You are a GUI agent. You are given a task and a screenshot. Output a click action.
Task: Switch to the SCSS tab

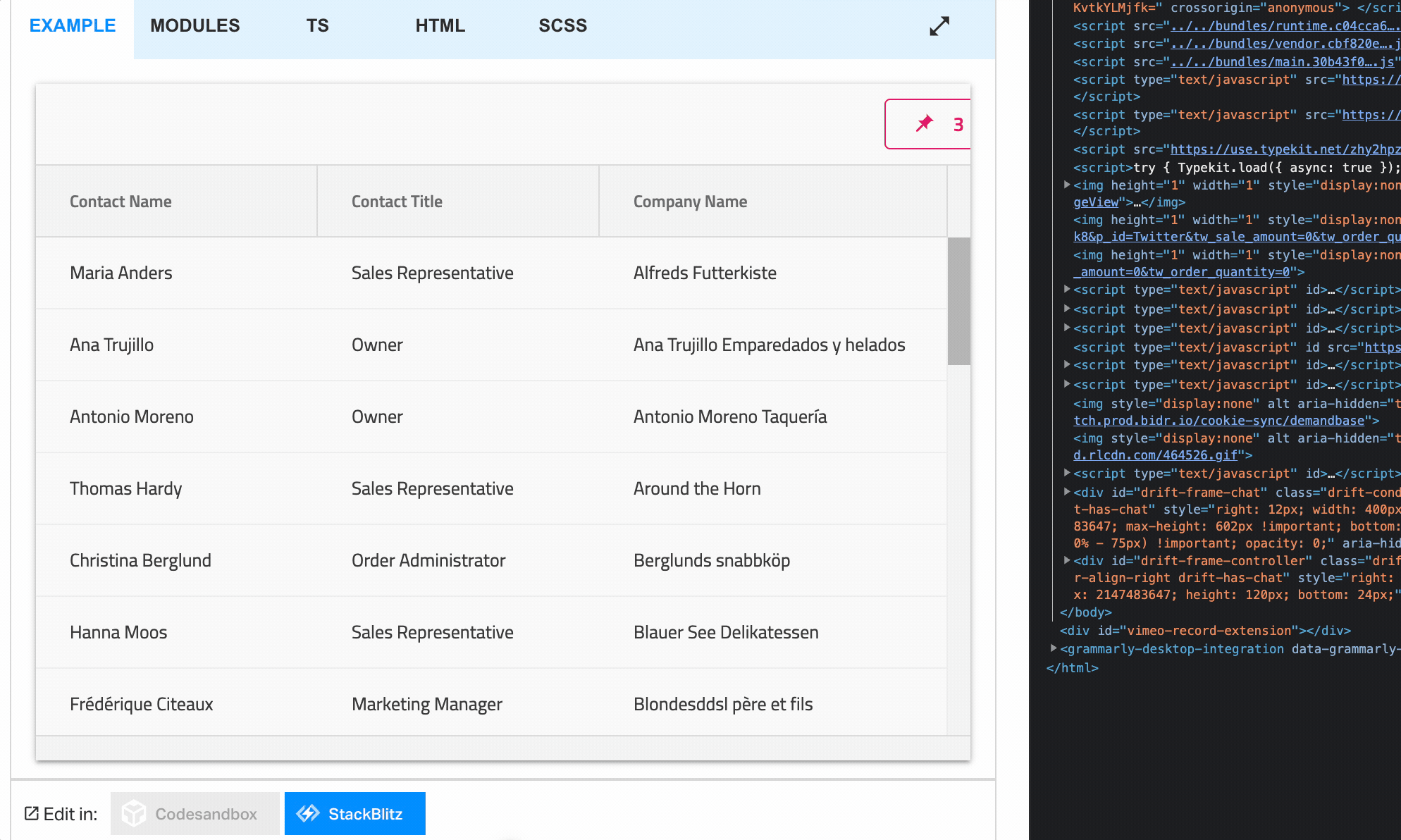coord(562,25)
